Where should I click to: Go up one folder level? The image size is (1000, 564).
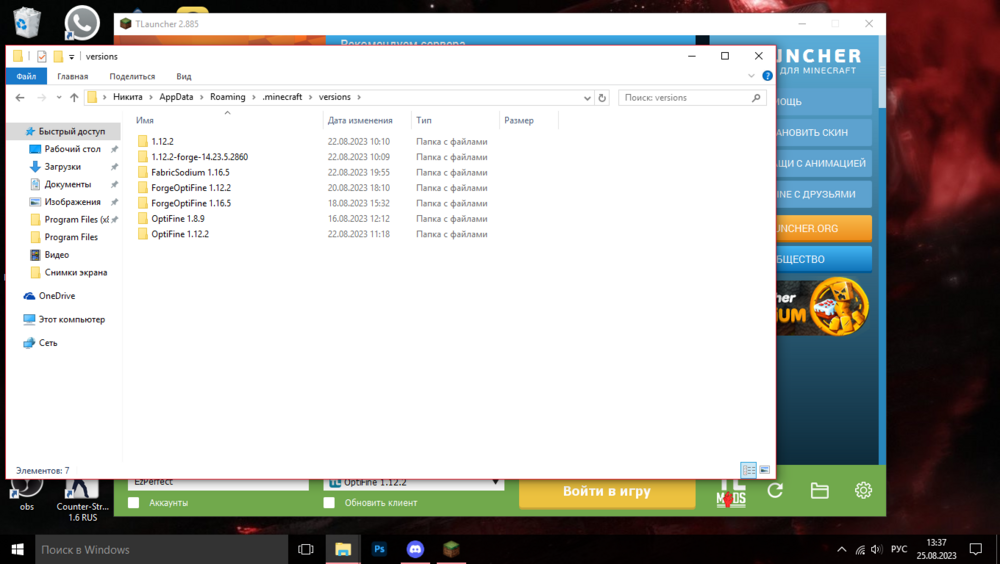click(74, 98)
